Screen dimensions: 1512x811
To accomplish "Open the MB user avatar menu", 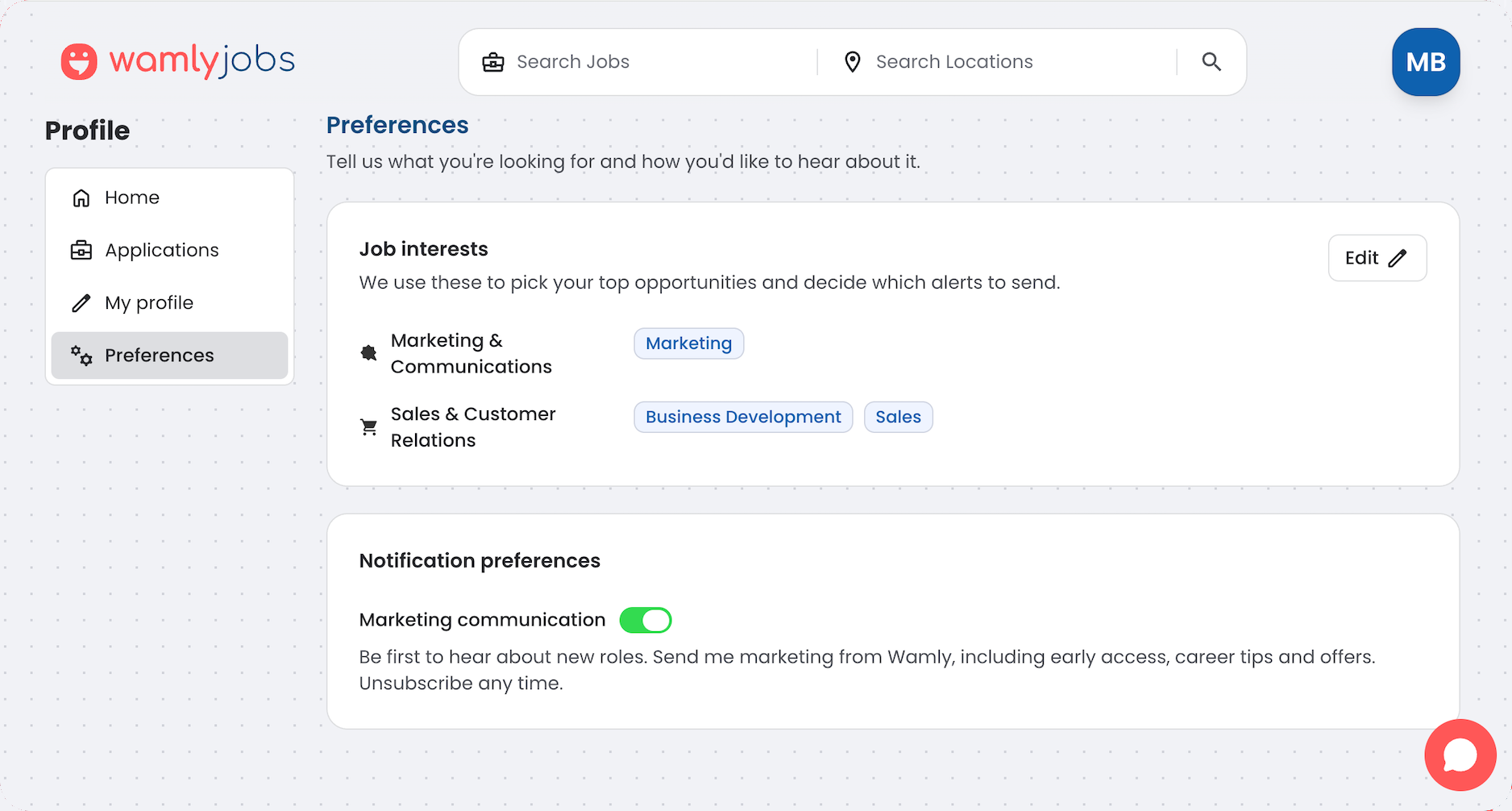I will 1426,62.
